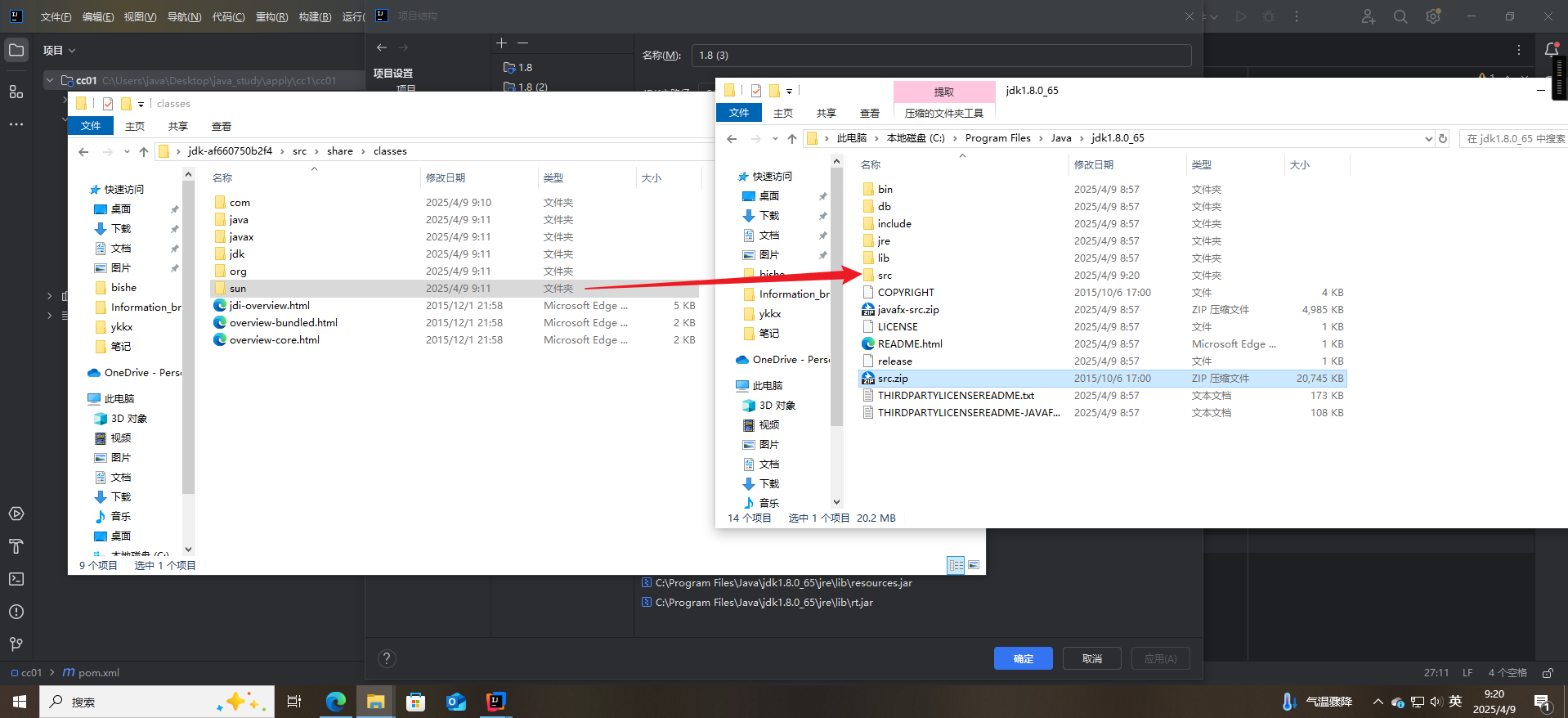Click OneDrive in classes window navigation pane
Viewport: 1568px width, 718px height.
pos(134,372)
